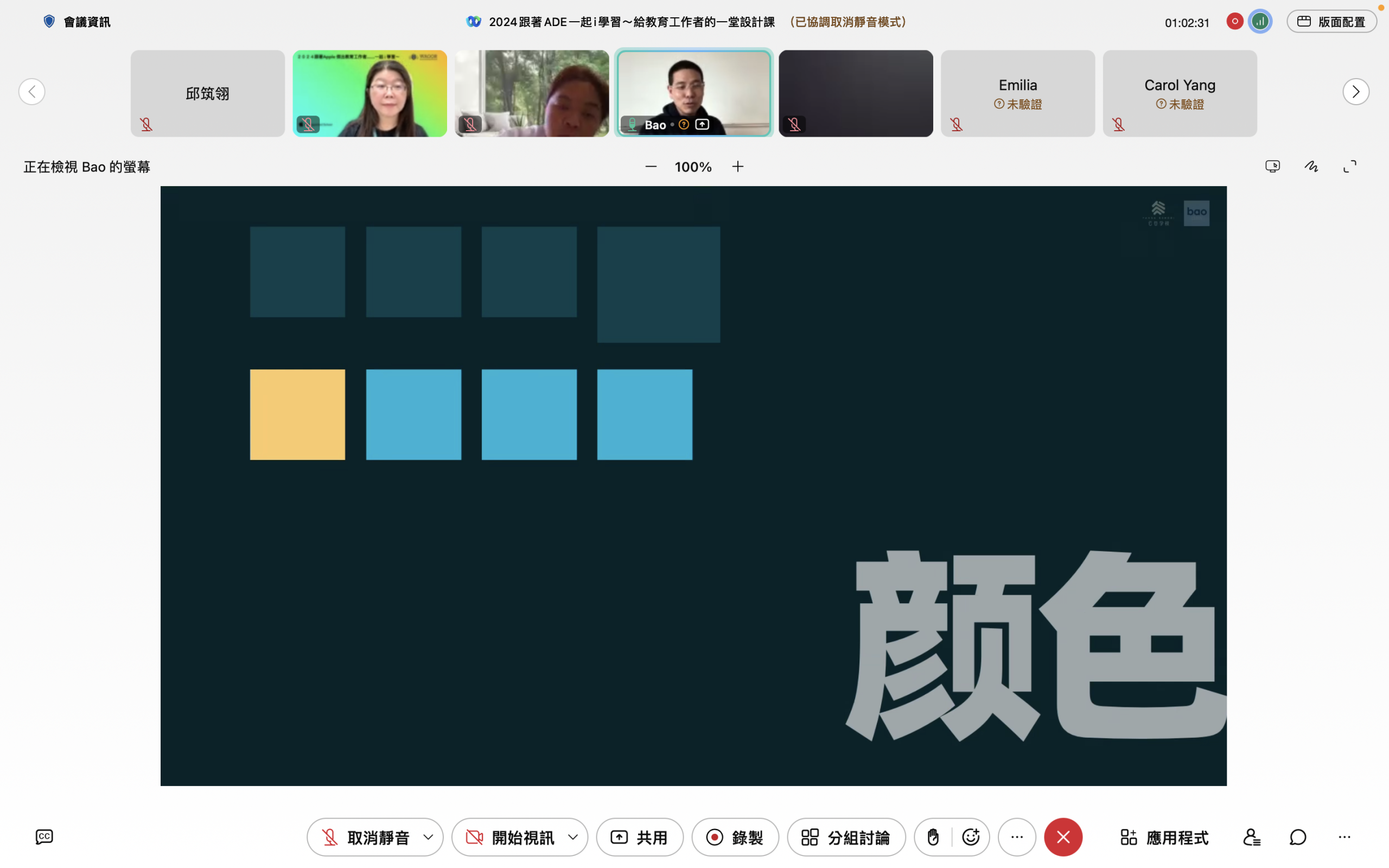Click the annotate squiggle icon
1389x868 pixels.
click(1311, 167)
